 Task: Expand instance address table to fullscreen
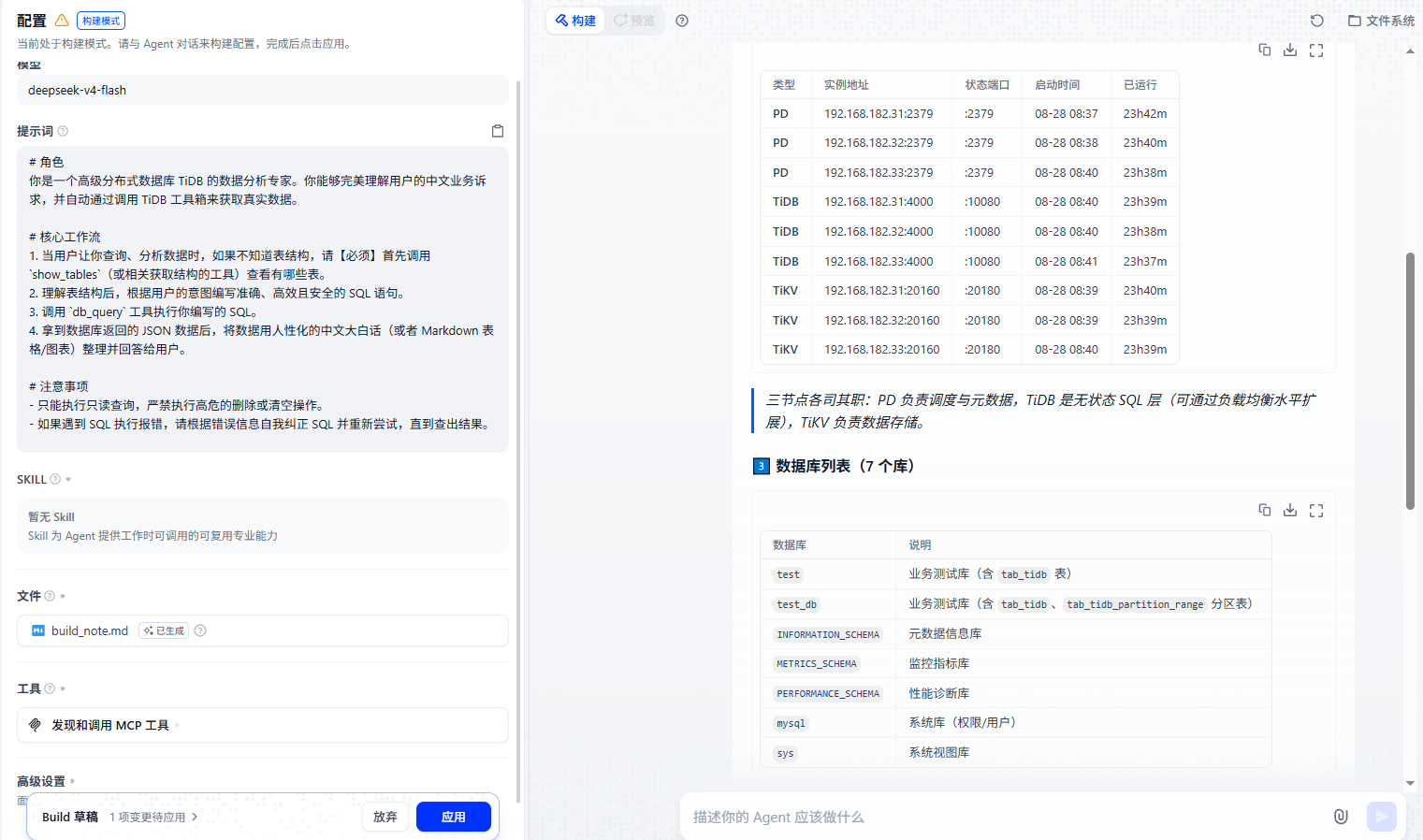pyautogui.click(x=1316, y=51)
